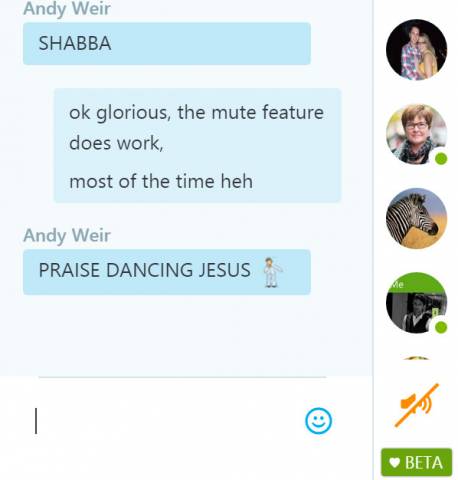Open the emoticon picker smiley icon
Viewport: 458px width, 480px height.
click(318, 421)
